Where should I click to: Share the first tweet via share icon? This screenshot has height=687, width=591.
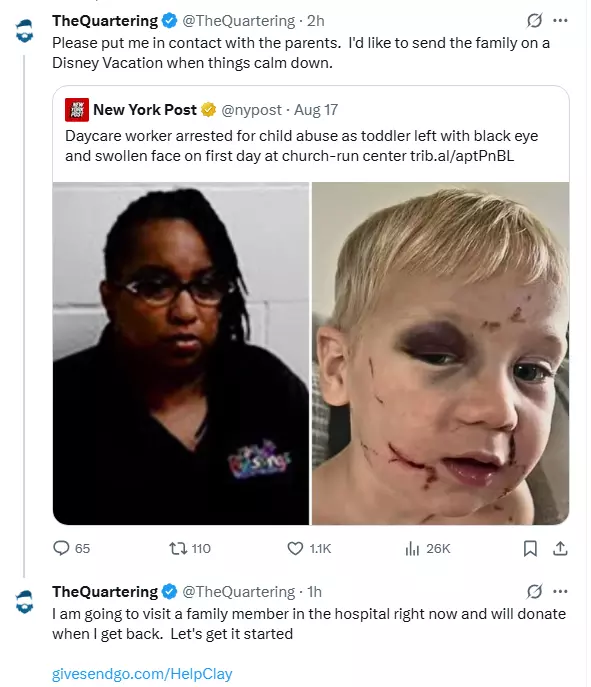560,548
